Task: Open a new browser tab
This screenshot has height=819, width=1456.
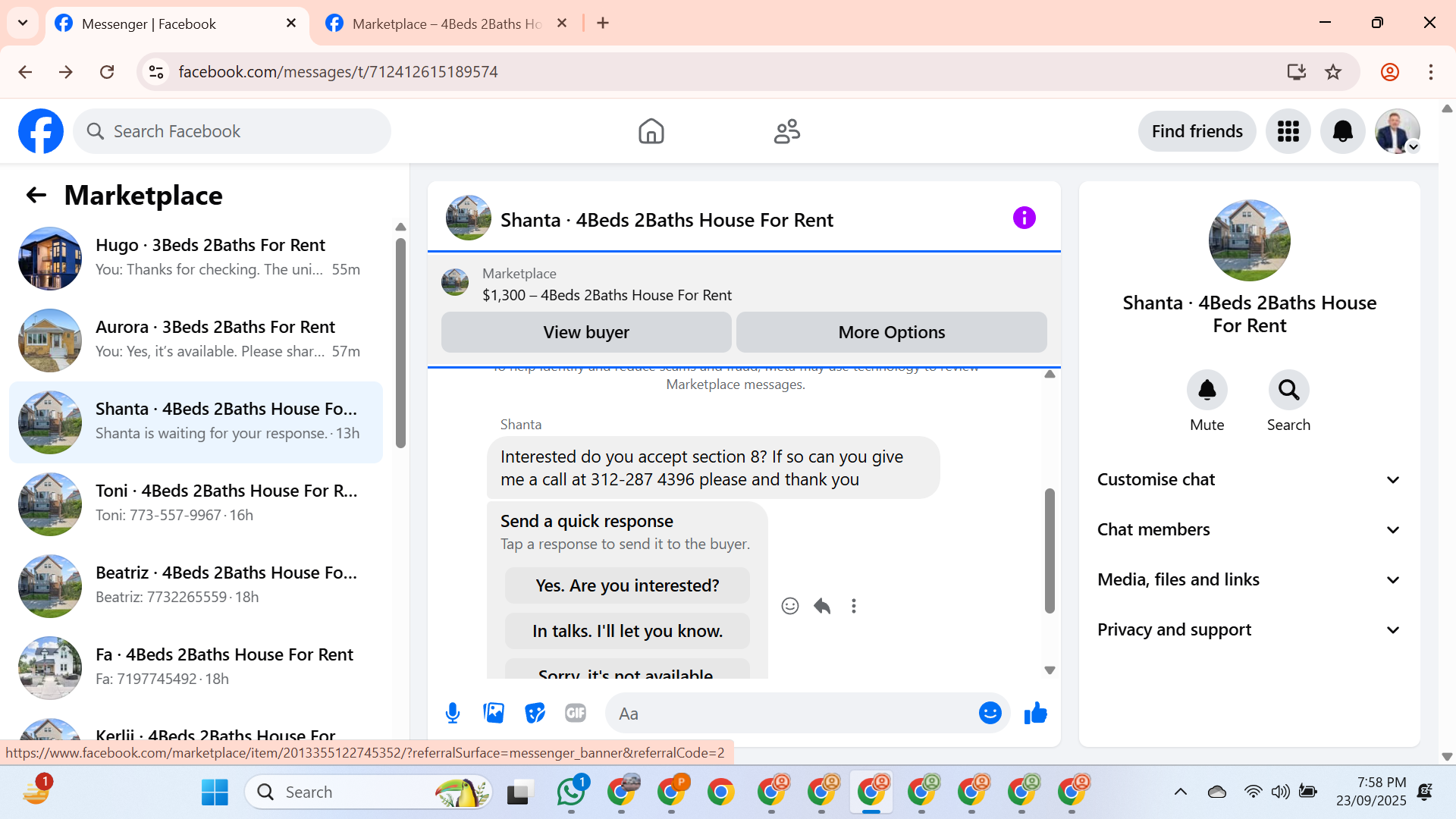Action: pyautogui.click(x=603, y=24)
